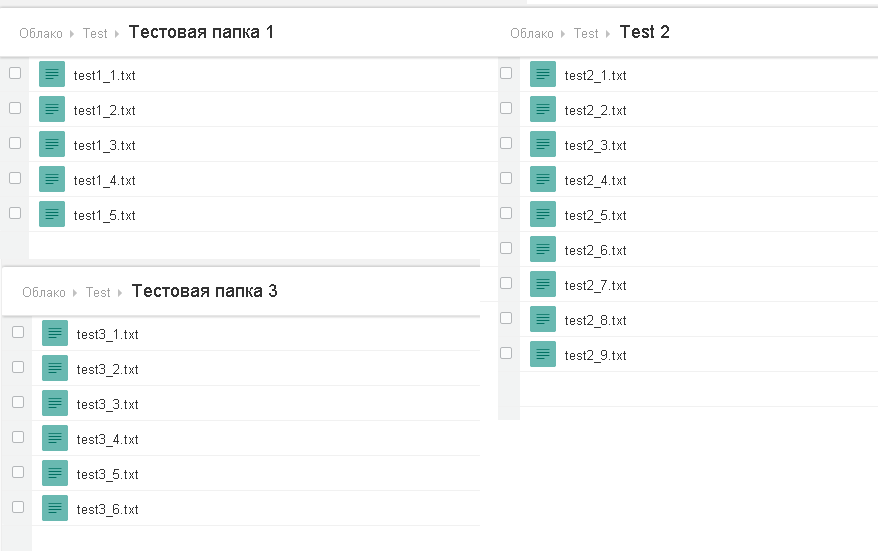Click the file icon of test3_2.txt
This screenshot has width=878, height=551.
(55, 368)
